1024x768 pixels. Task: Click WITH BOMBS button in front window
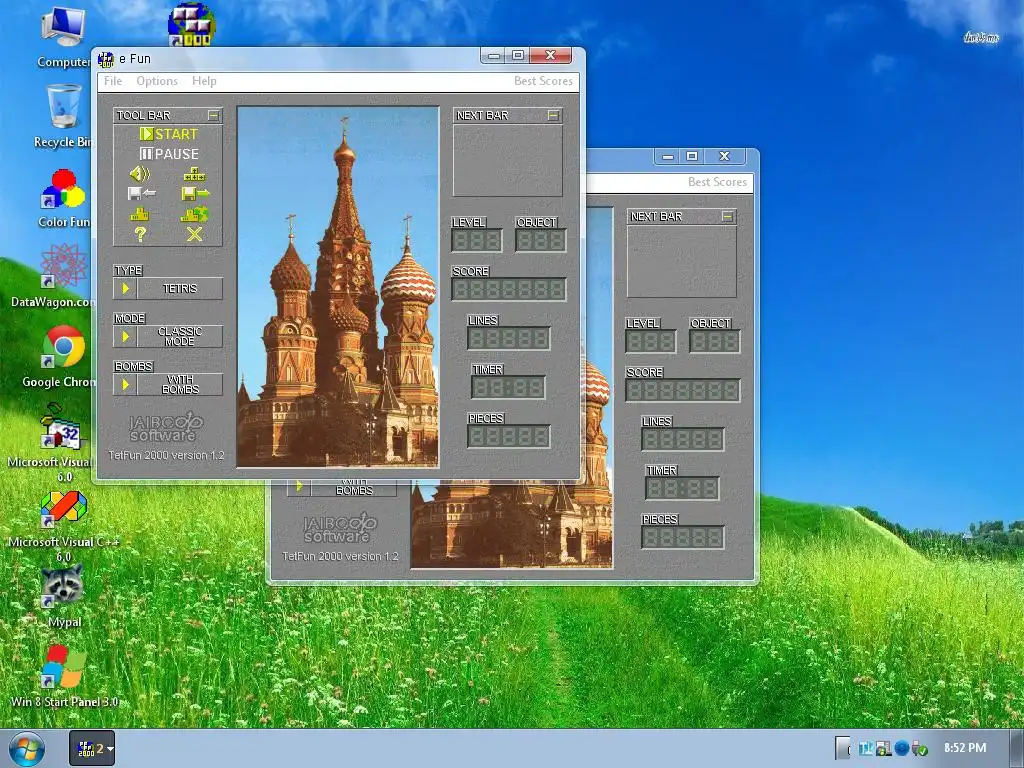[180, 385]
